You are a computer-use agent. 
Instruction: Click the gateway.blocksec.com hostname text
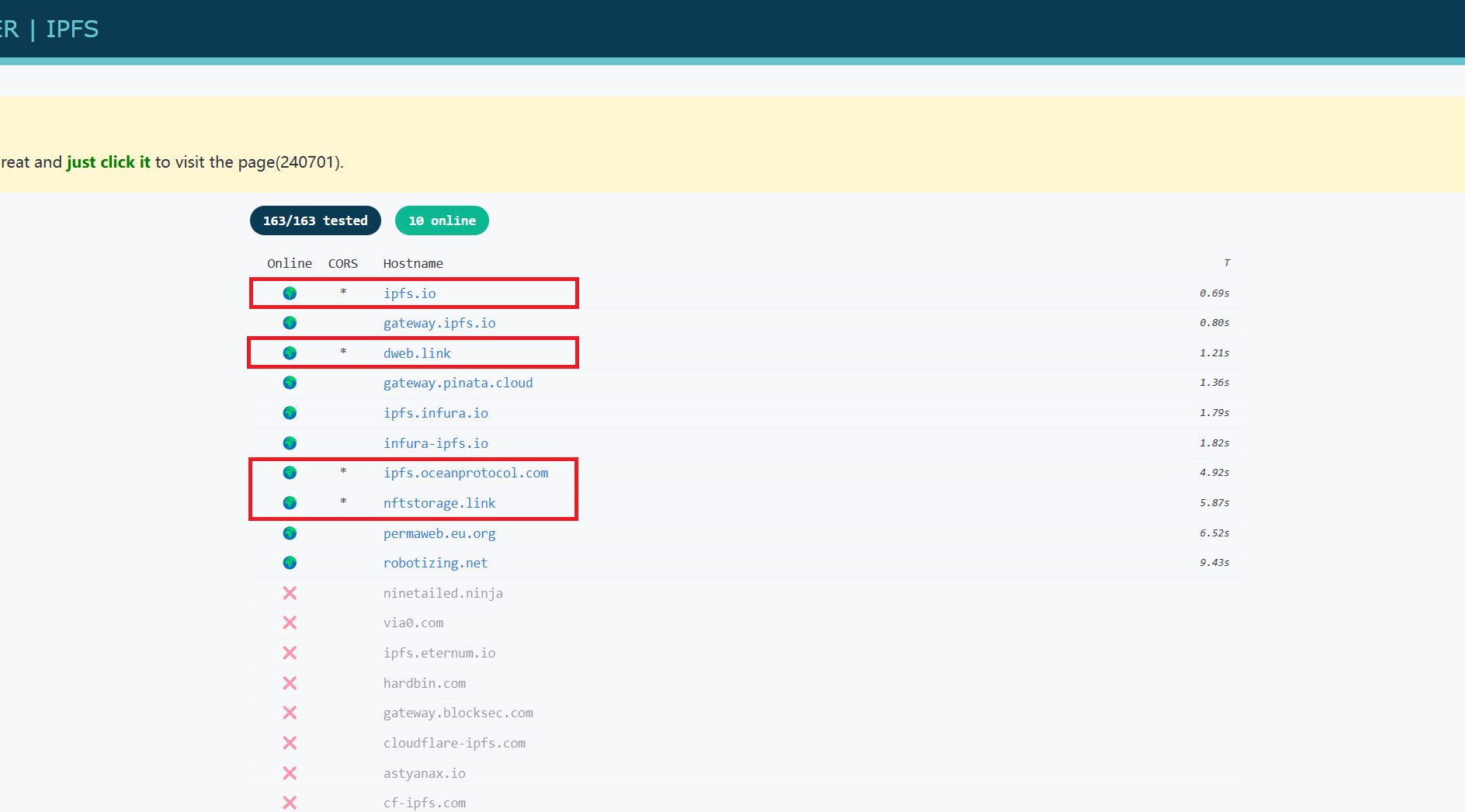click(458, 713)
